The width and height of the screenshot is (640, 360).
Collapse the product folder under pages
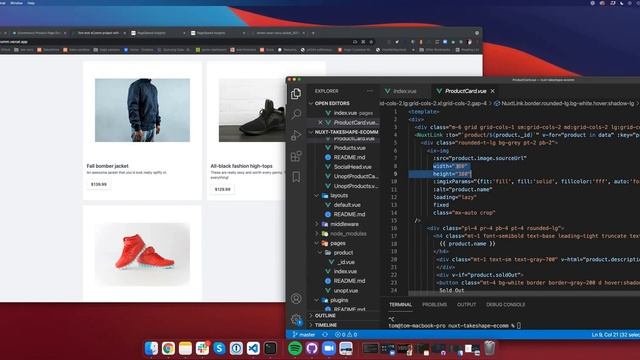pyautogui.click(x=343, y=253)
